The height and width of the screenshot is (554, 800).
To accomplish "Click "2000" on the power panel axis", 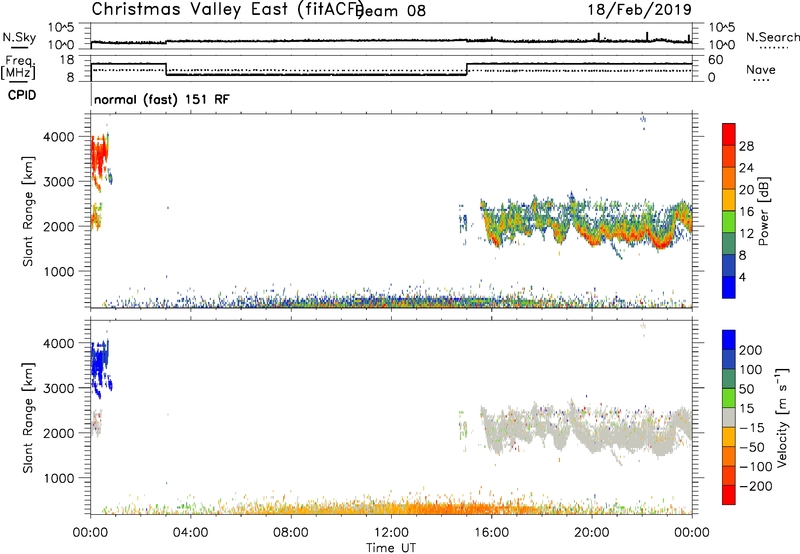I will click(x=58, y=226).
